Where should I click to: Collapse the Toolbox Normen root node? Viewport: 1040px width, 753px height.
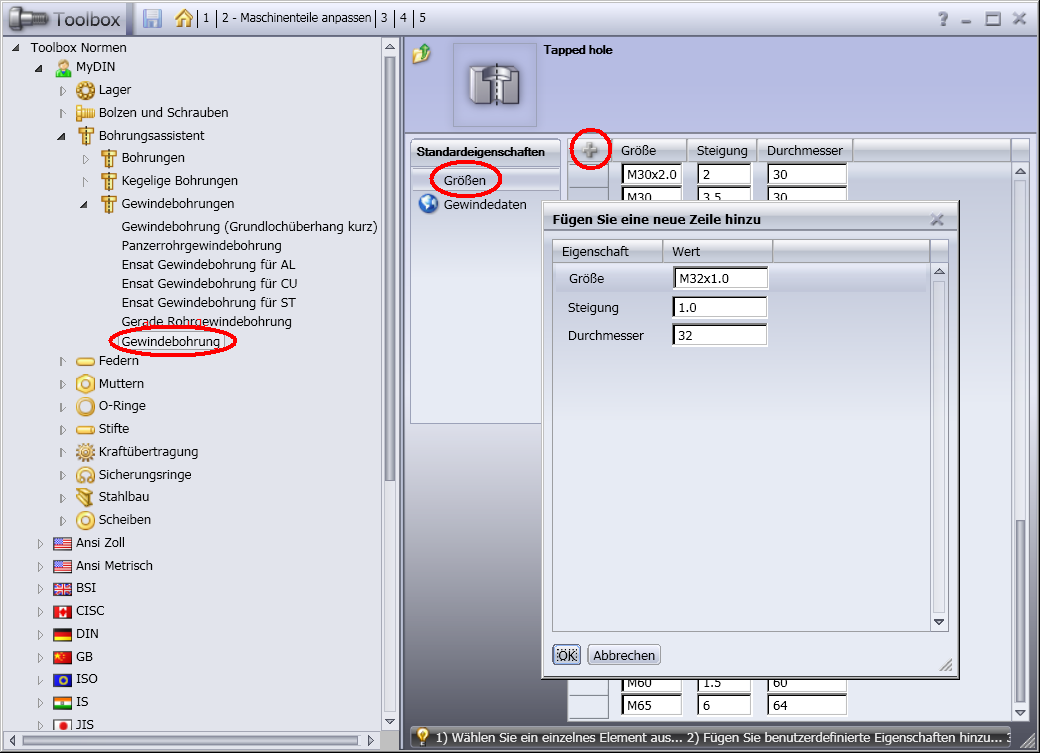click(16, 48)
